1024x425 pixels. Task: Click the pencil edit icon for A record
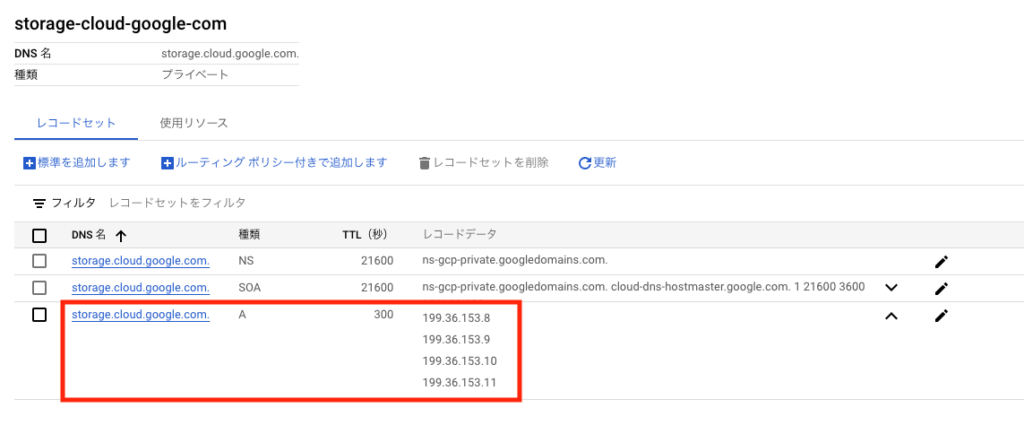940,315
